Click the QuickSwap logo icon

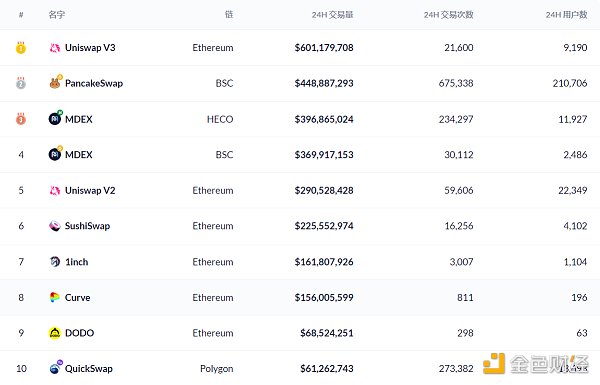click(x=56, y=367)
